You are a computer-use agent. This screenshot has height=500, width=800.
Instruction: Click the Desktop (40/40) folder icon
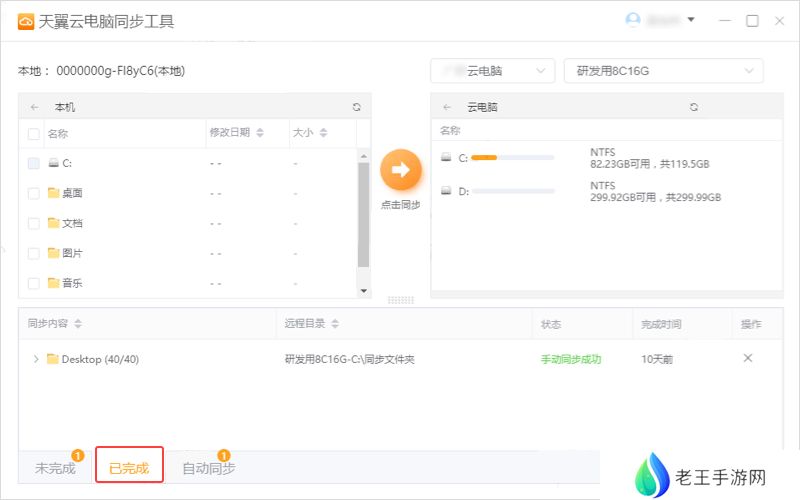click(53, 359)
